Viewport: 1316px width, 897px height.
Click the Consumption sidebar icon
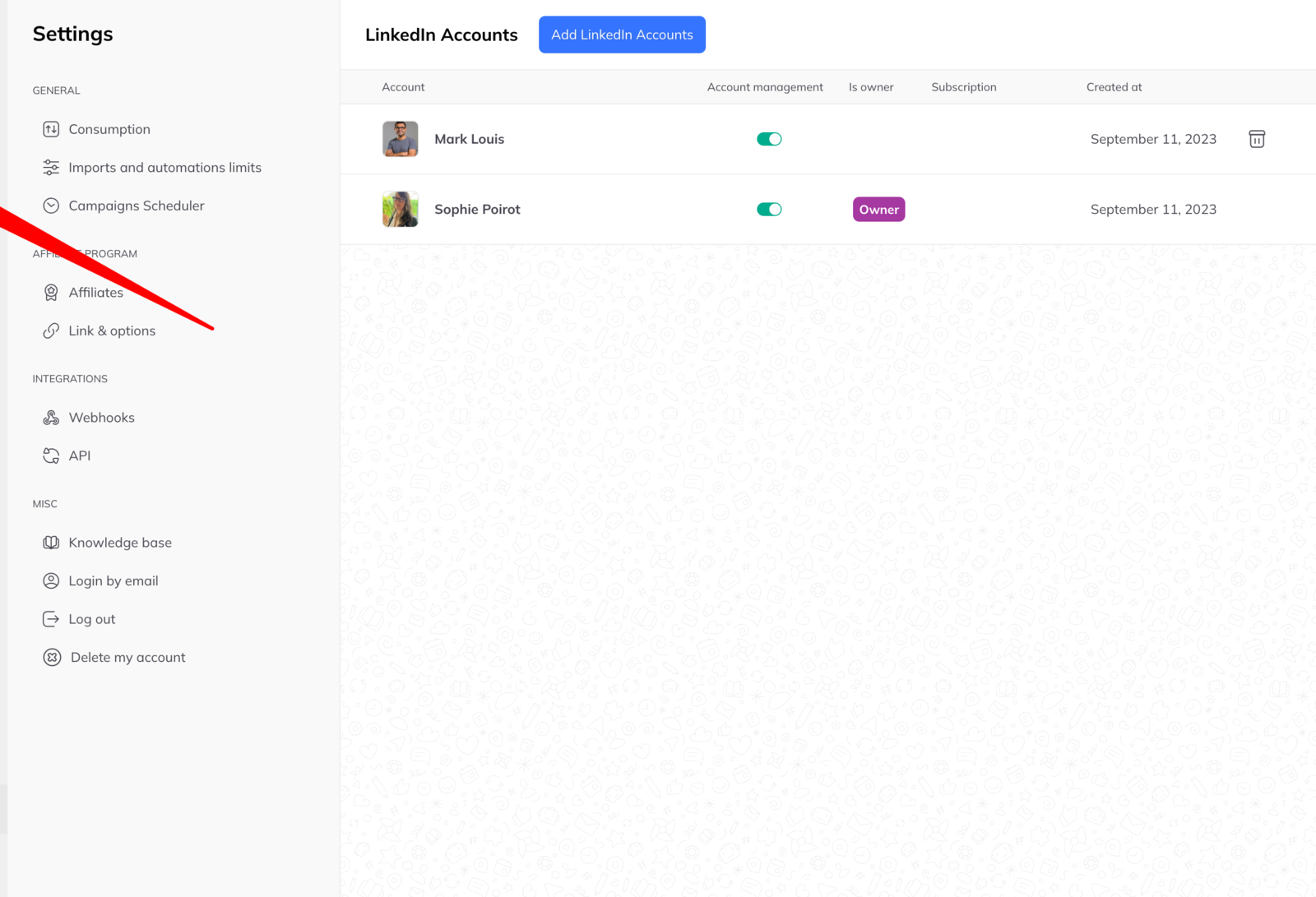tap(51, 129)
